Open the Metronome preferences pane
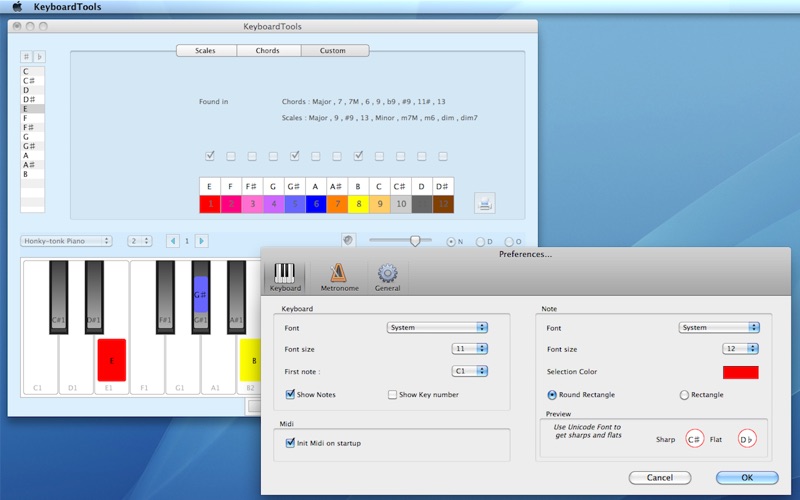This screenshot has height=500, width=800. (339, 277)
